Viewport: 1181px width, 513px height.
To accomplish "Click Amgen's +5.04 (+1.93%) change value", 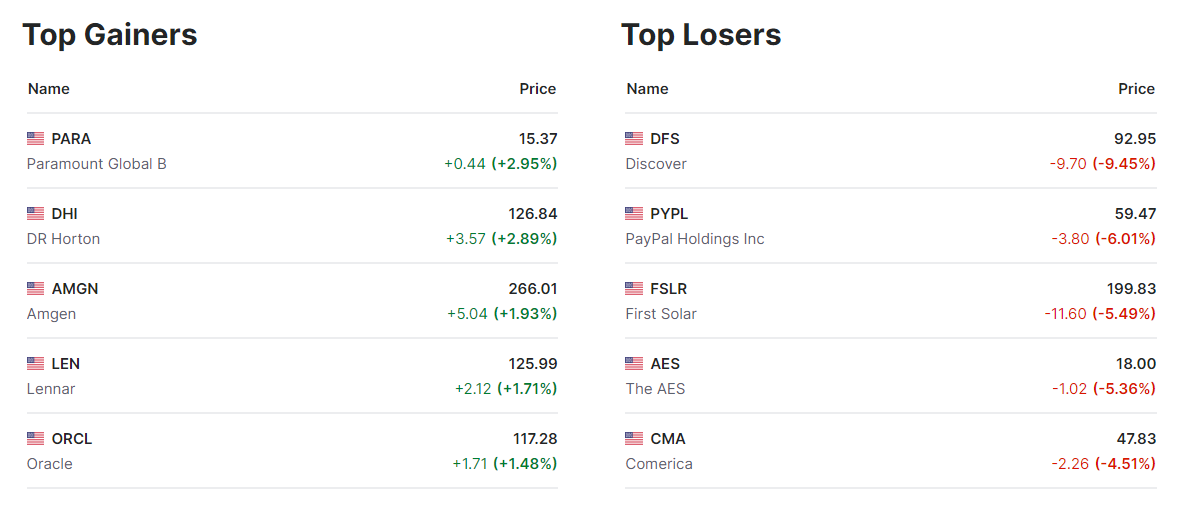I will [x=502, y=314].
